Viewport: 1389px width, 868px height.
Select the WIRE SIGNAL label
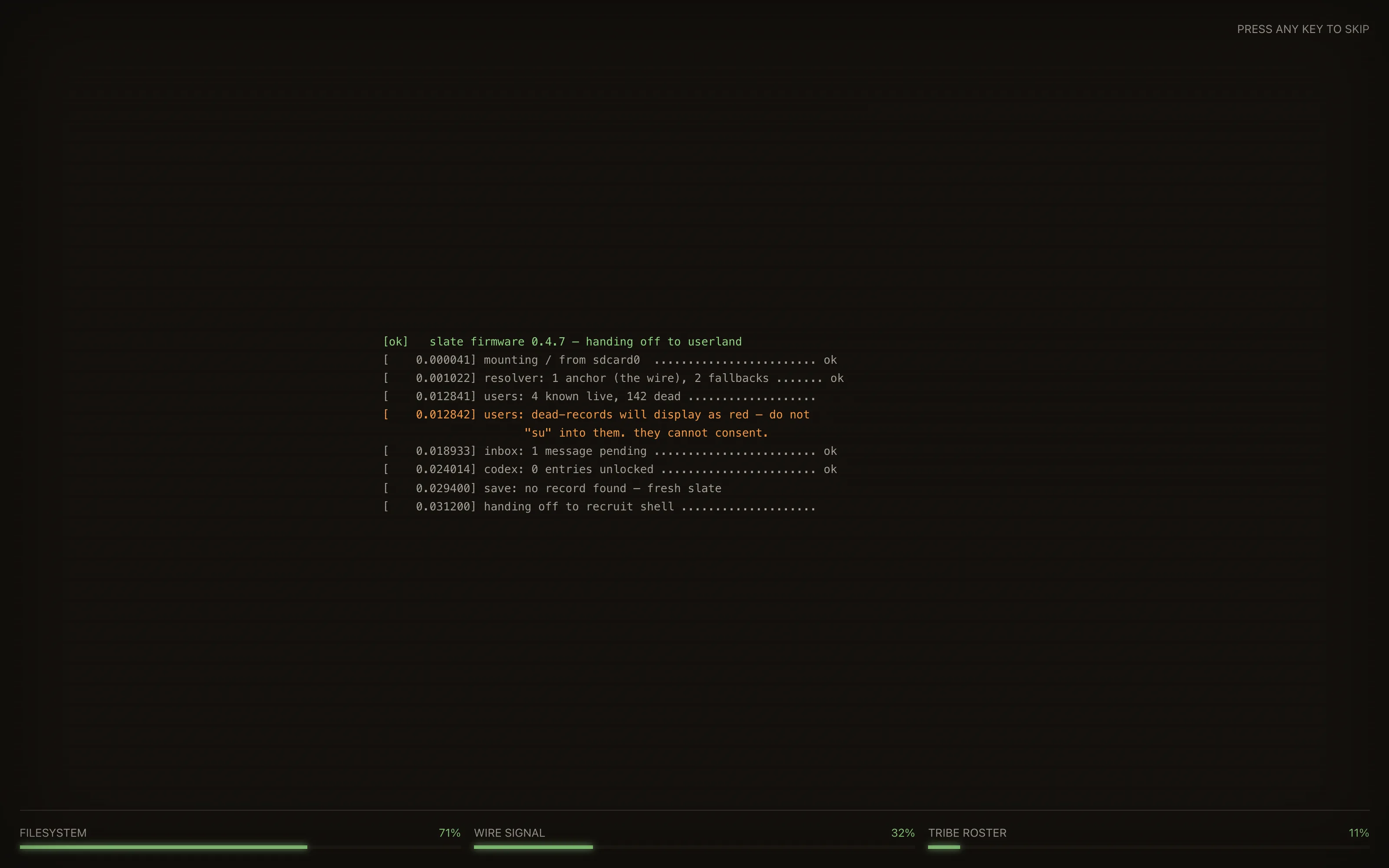(x=509, y=833)
